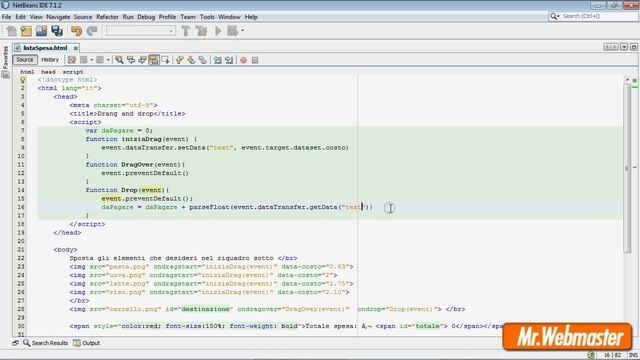Select the listaSpesa.html editor tab
This screenshot has width=640, height=360.
coord(45,48)
